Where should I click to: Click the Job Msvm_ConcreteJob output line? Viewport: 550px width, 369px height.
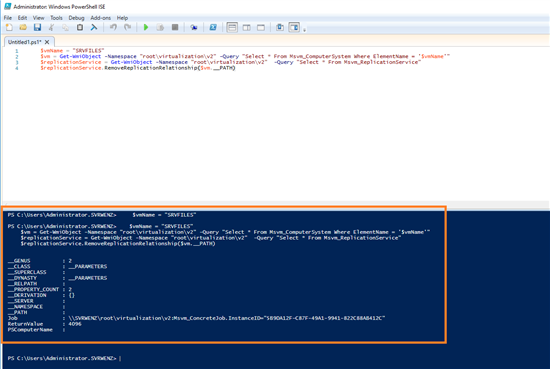pos(196,318)
